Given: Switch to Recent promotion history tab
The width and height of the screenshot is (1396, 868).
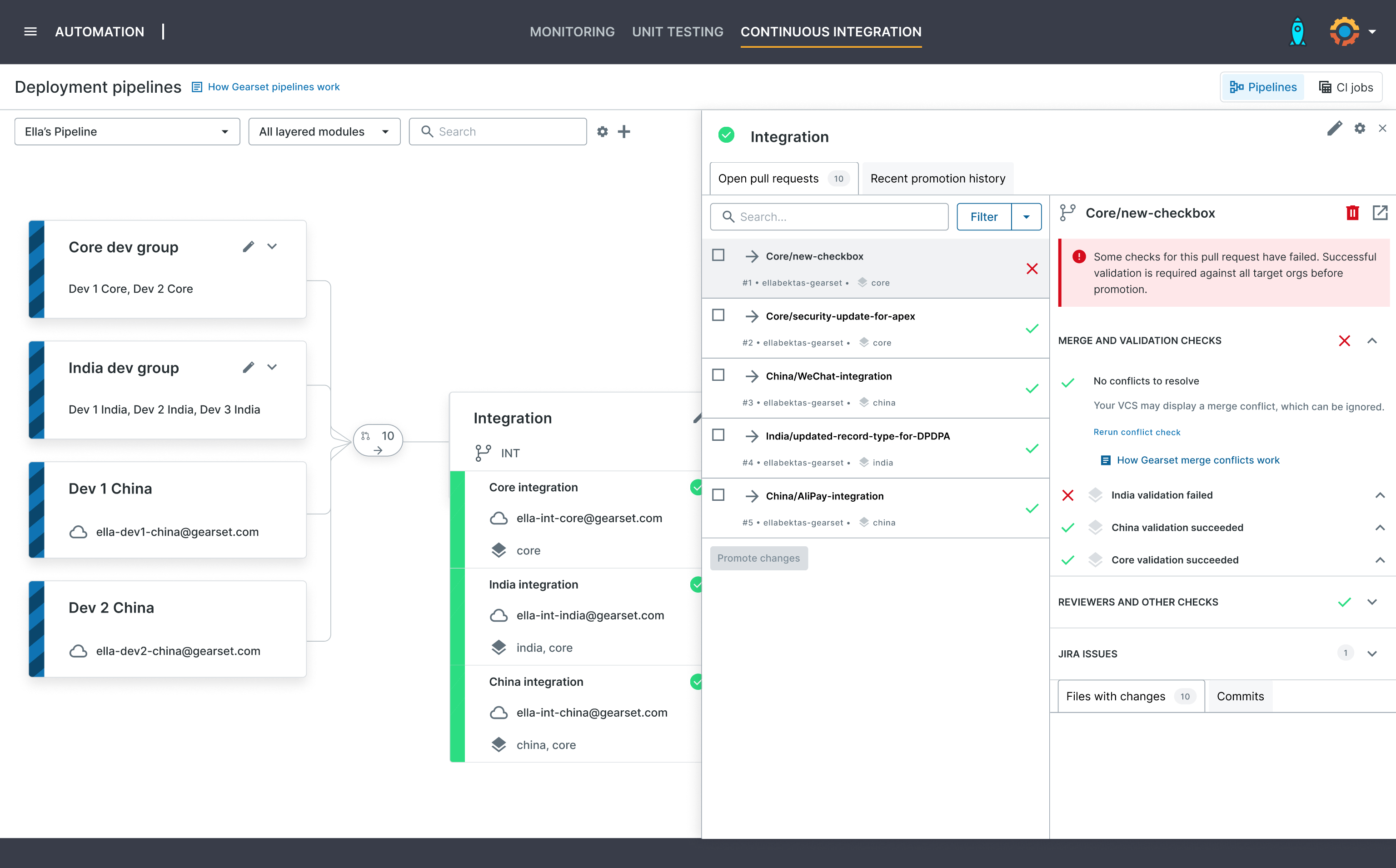Looking at the screenshot, I should tap(937, 179).
